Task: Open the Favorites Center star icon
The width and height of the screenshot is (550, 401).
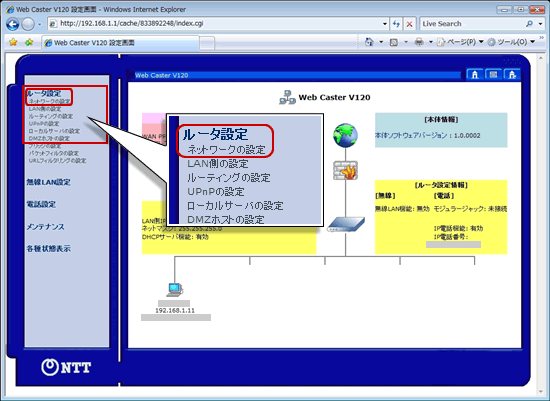Action: click(13, 42)
